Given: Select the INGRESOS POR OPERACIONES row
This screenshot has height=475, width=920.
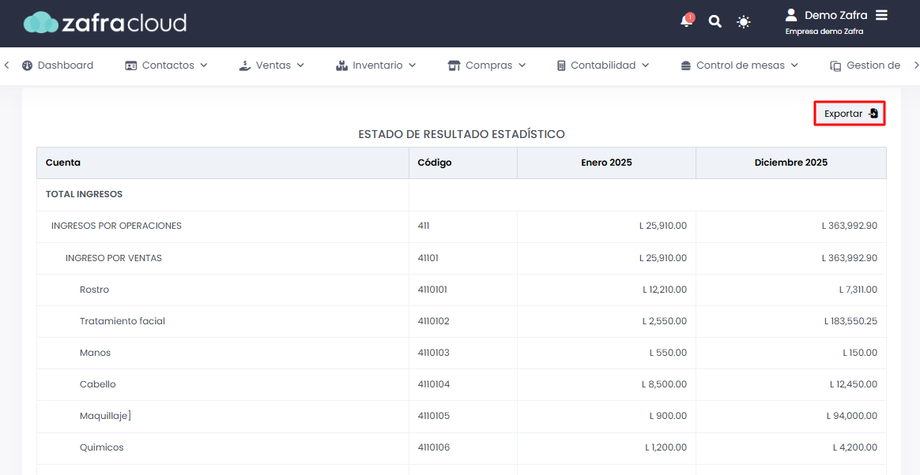Looking at the screenshot, I should pos(461,226).
